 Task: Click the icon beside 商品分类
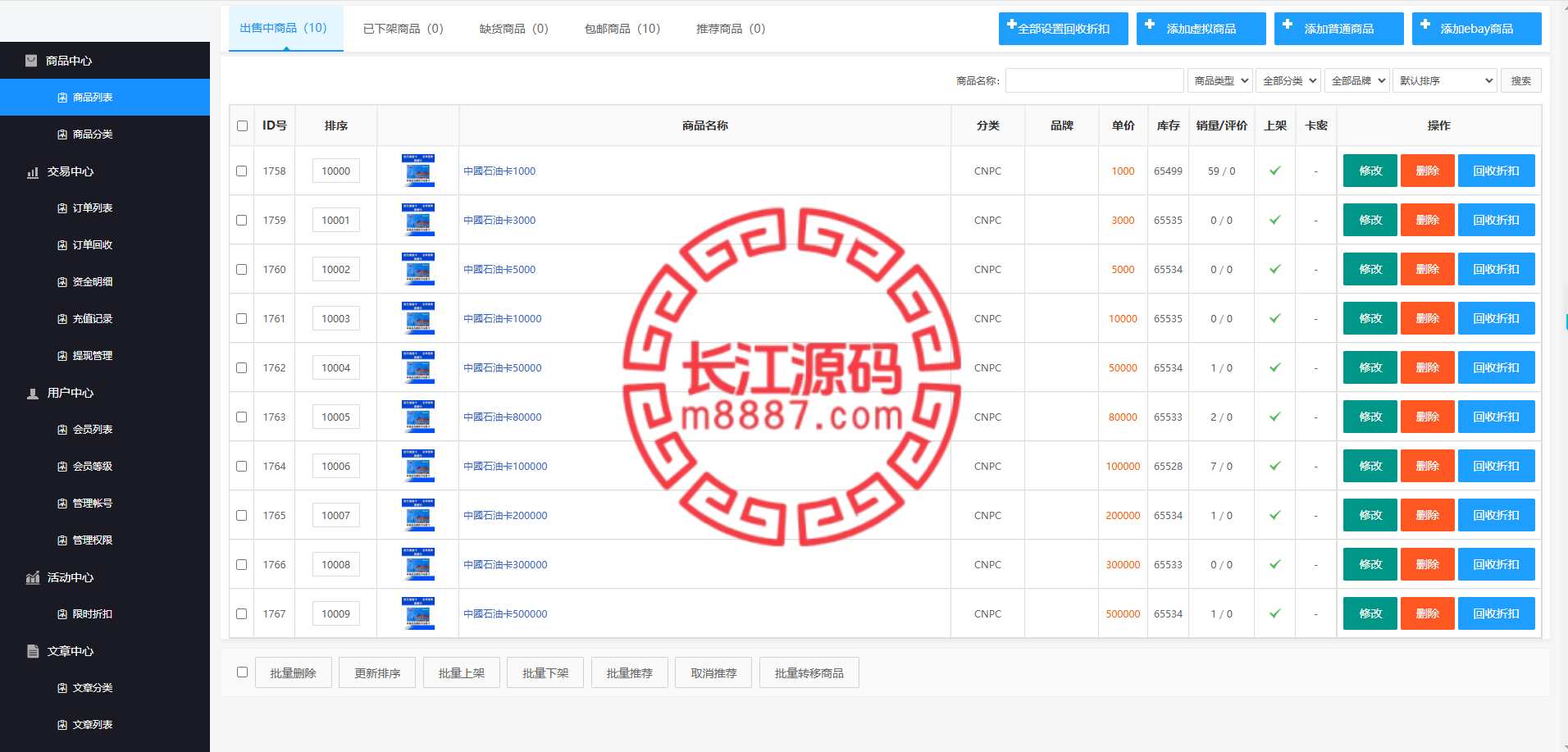tap(62, 134)
